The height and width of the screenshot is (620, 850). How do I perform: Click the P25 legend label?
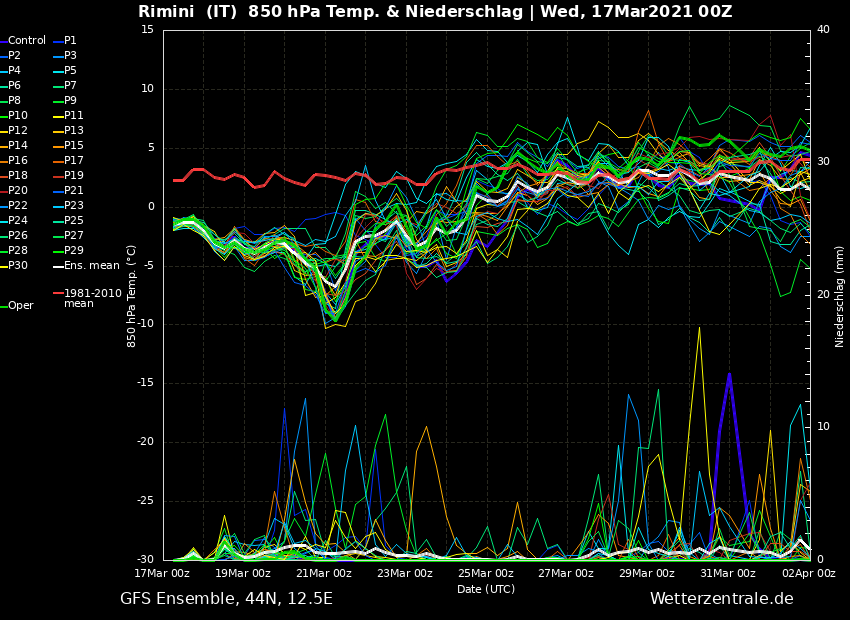coord(74,221)
